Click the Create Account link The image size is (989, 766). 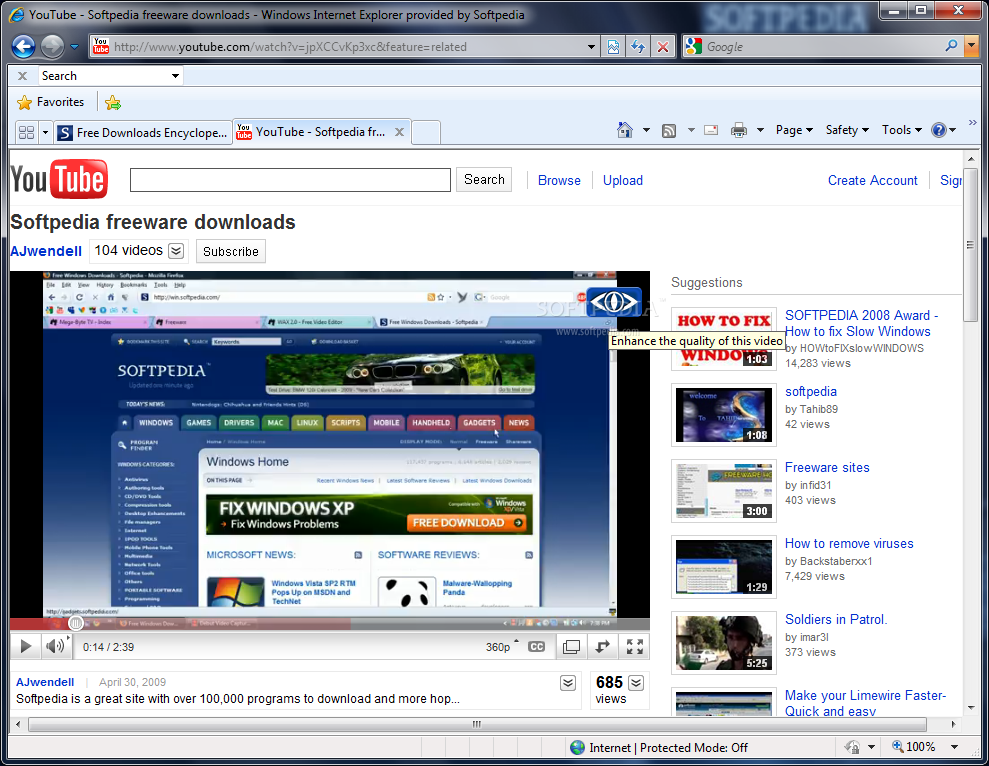tap(872, 180)
